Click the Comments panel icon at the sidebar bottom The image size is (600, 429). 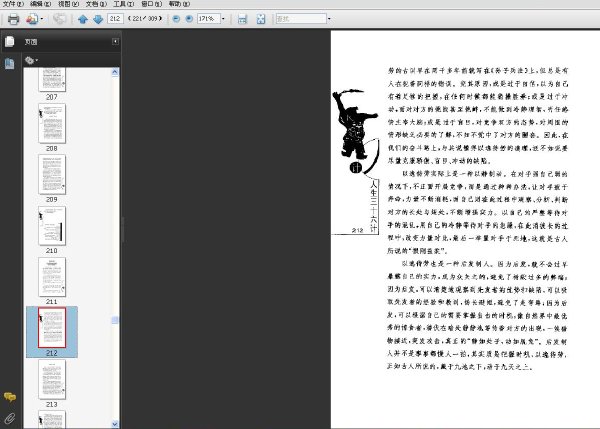click(x=10, y=397)
